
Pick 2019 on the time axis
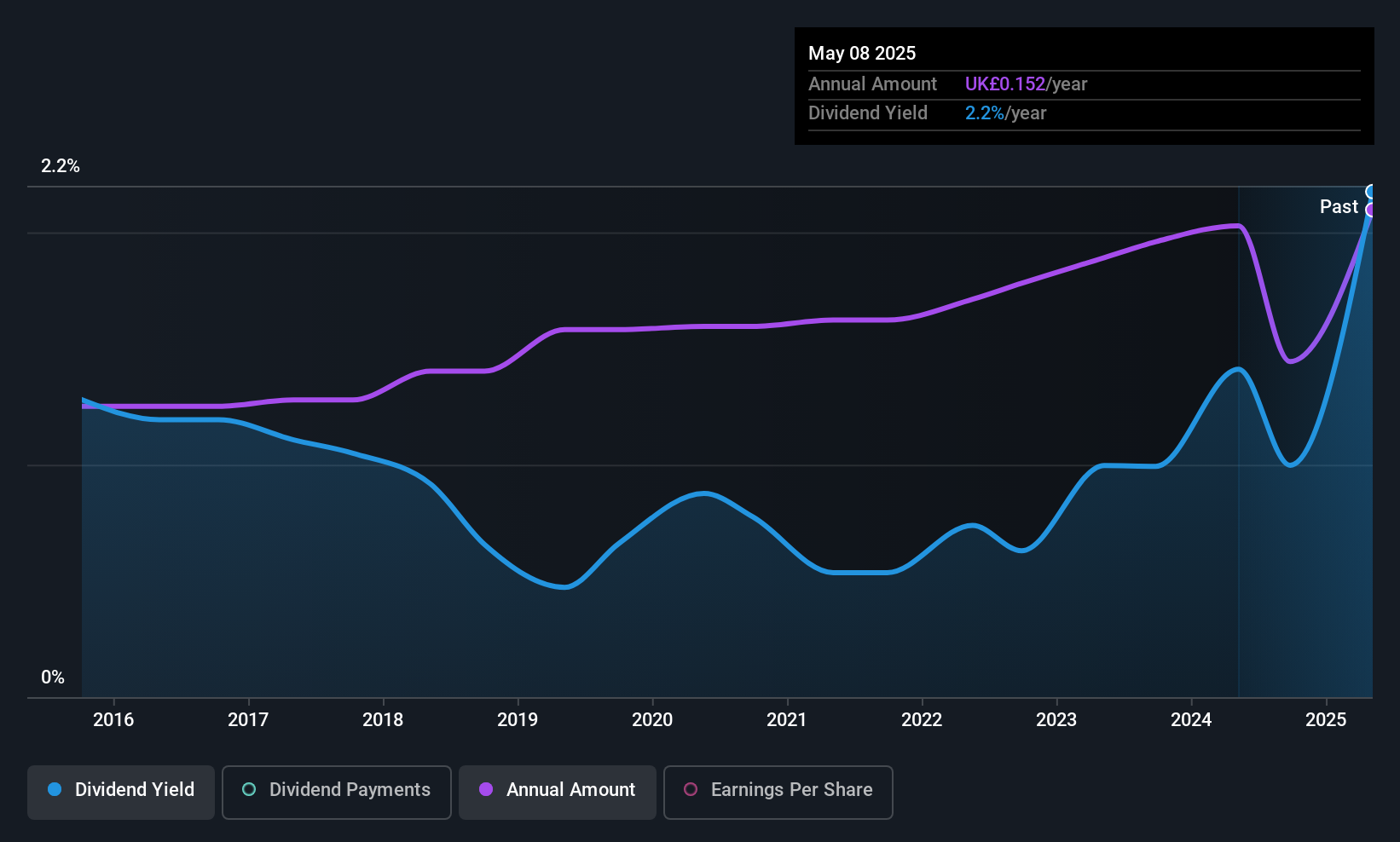click(518, 720)
